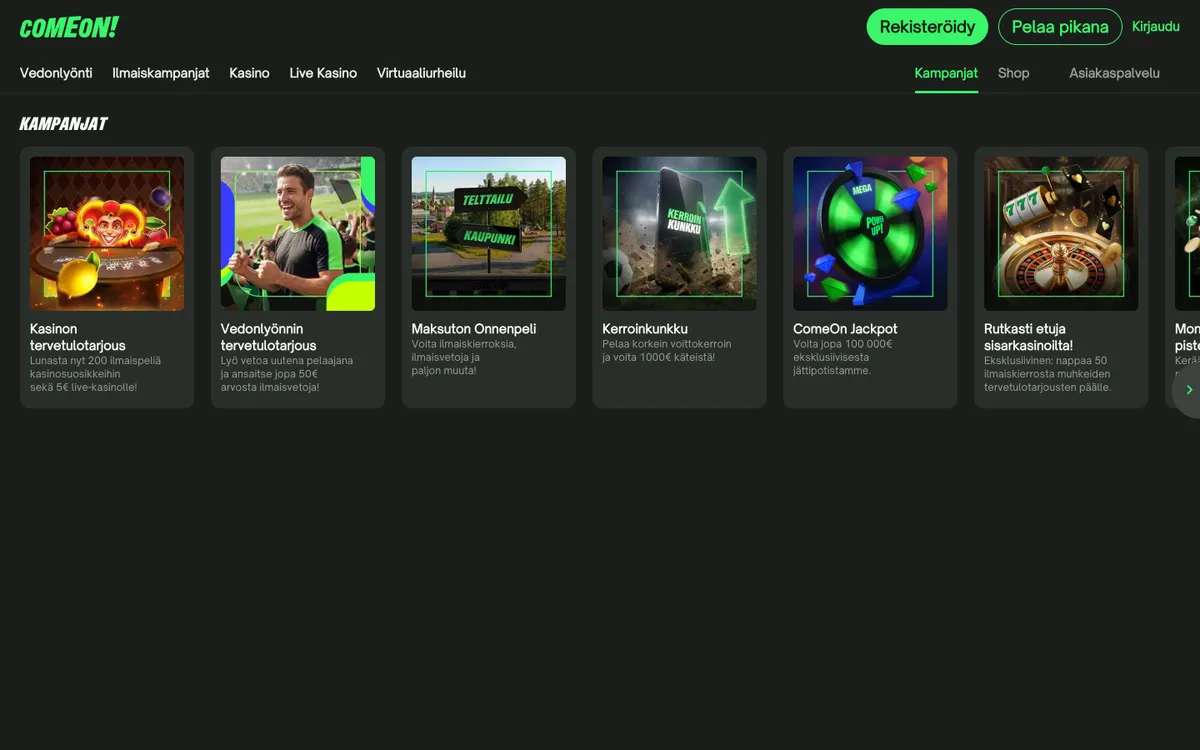
Task: Open the Telttailu Kaupunki signpost image
Action: pyautogui.click(x=489, y=234)
